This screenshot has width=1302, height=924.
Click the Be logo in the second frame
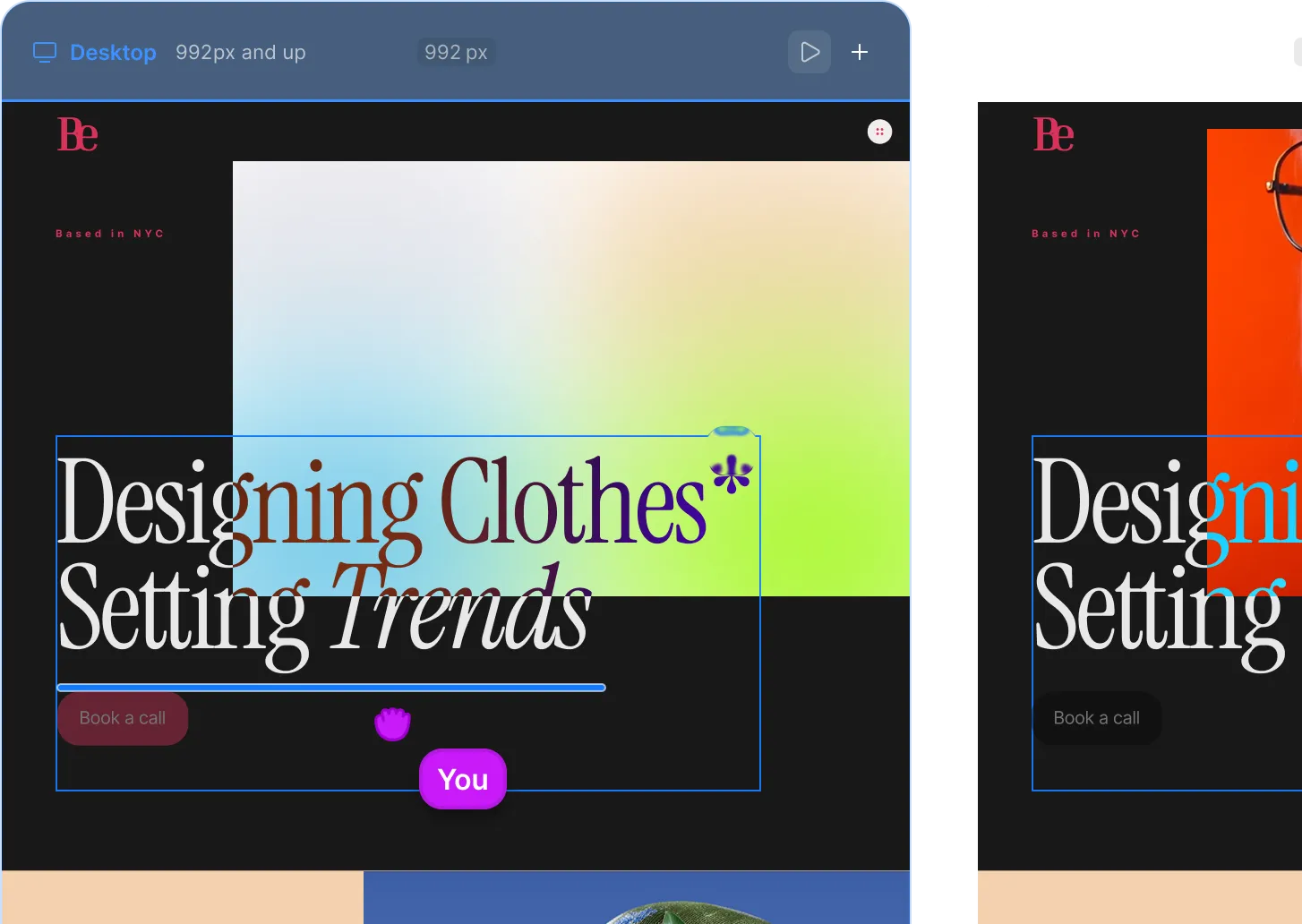[x=1054, y=134]
